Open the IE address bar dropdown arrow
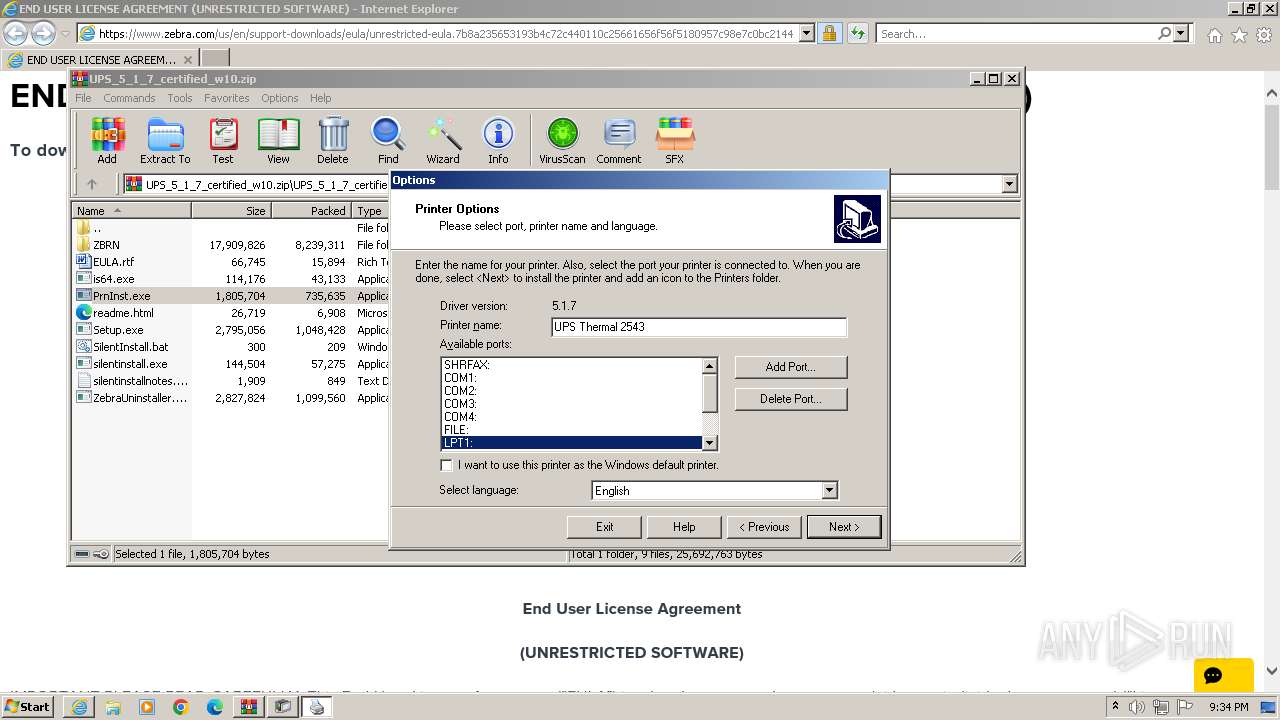The width and height of the screenshot is (1280, 720). (x=804, y=33)
